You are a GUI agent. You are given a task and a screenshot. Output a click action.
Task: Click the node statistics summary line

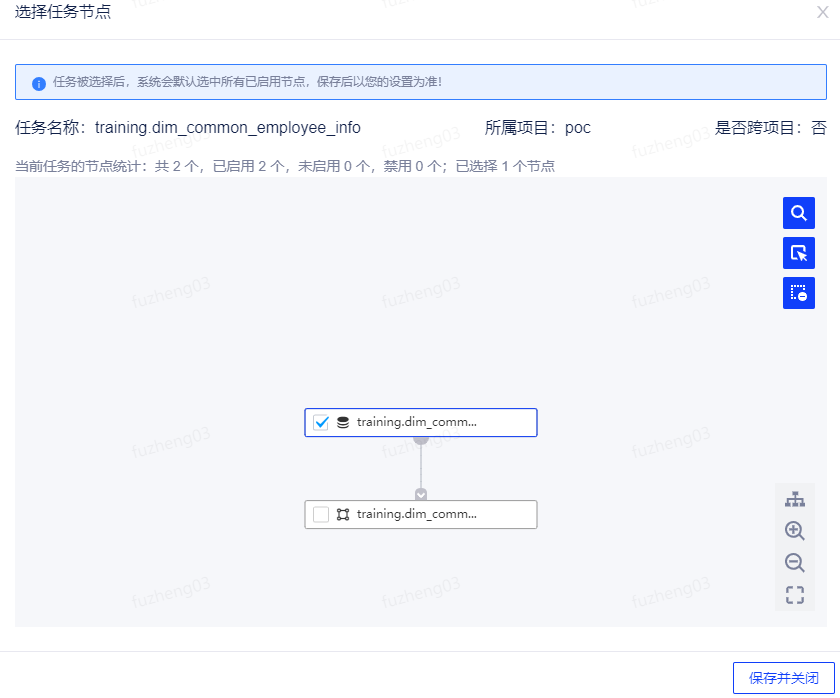285,166
